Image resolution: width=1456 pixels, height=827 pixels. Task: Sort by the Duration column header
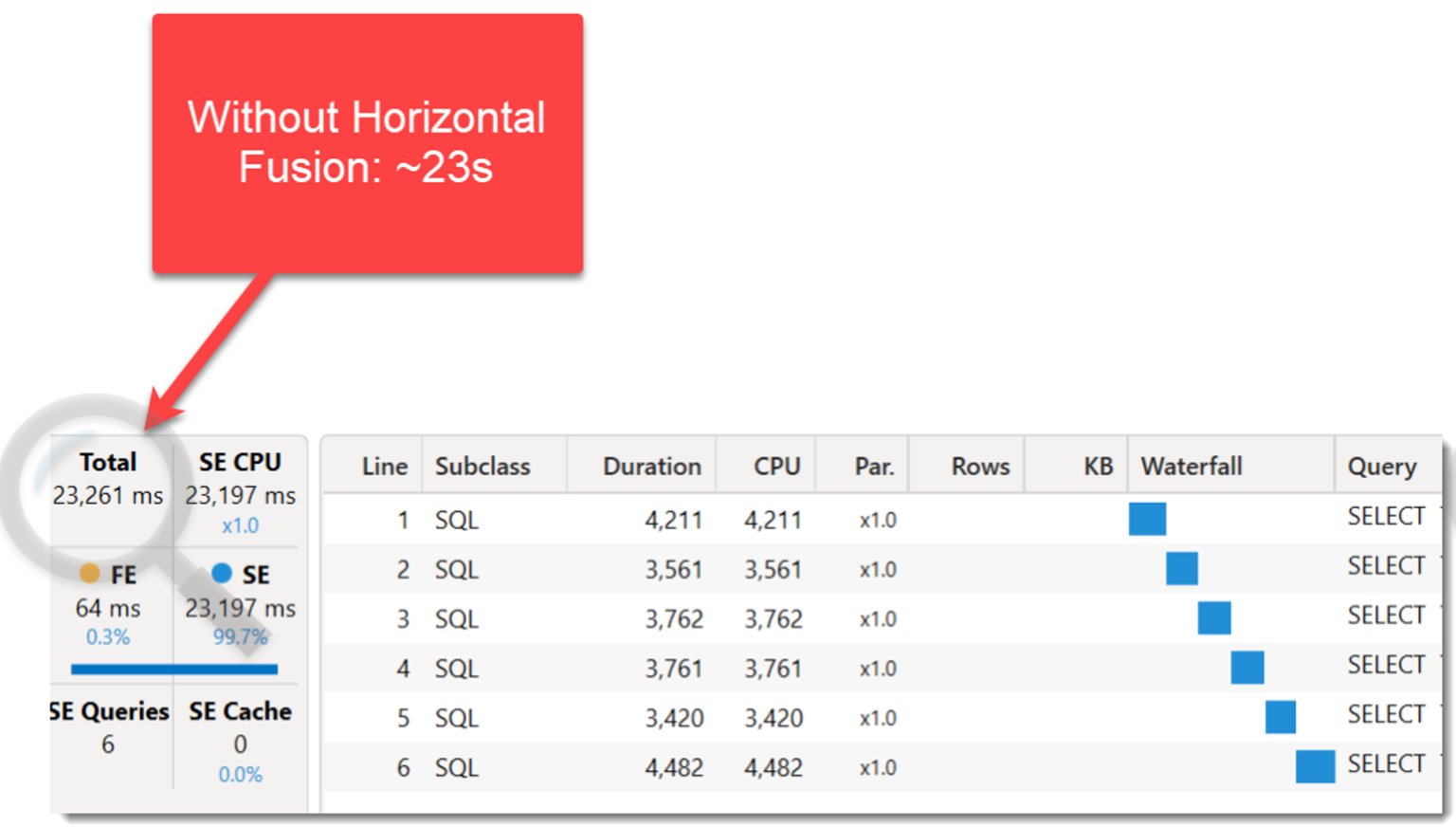(652, 466)
